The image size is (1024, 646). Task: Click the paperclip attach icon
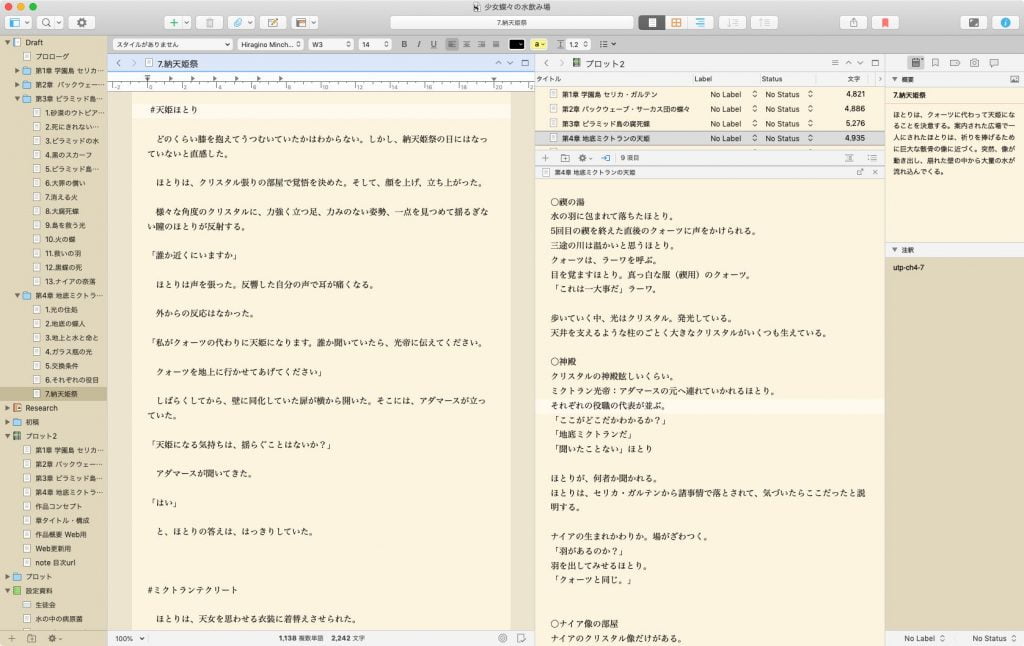[x=238, y=22]
